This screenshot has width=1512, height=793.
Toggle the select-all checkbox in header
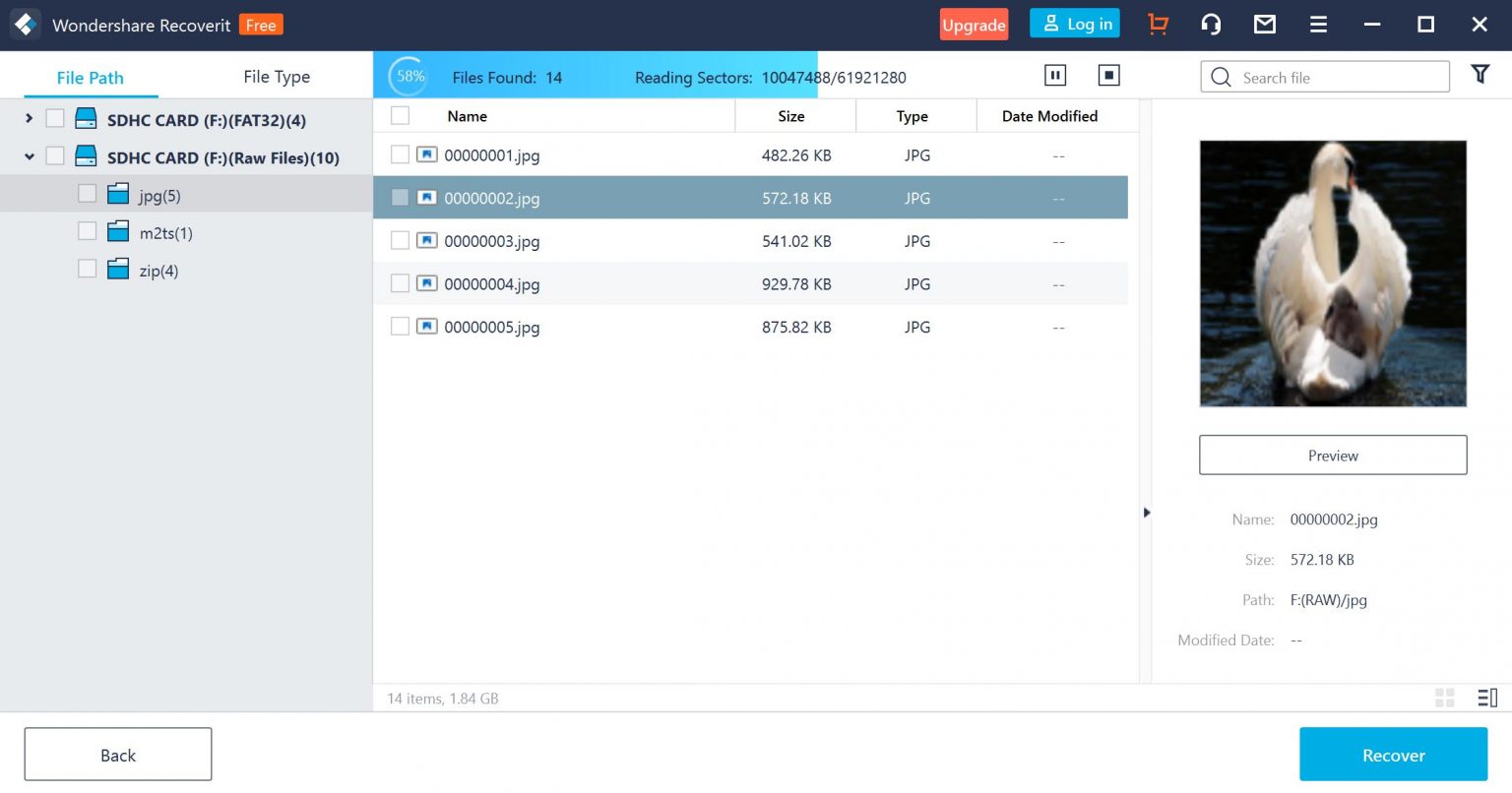(x=400, y=116)
